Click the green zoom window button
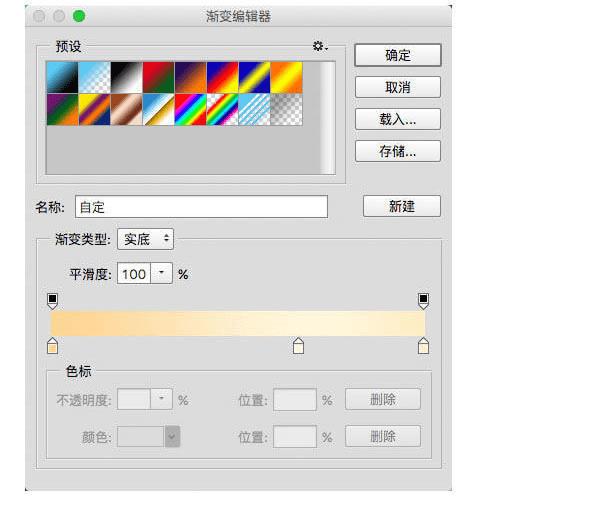 pyautogui.click(x=79, y=16)
